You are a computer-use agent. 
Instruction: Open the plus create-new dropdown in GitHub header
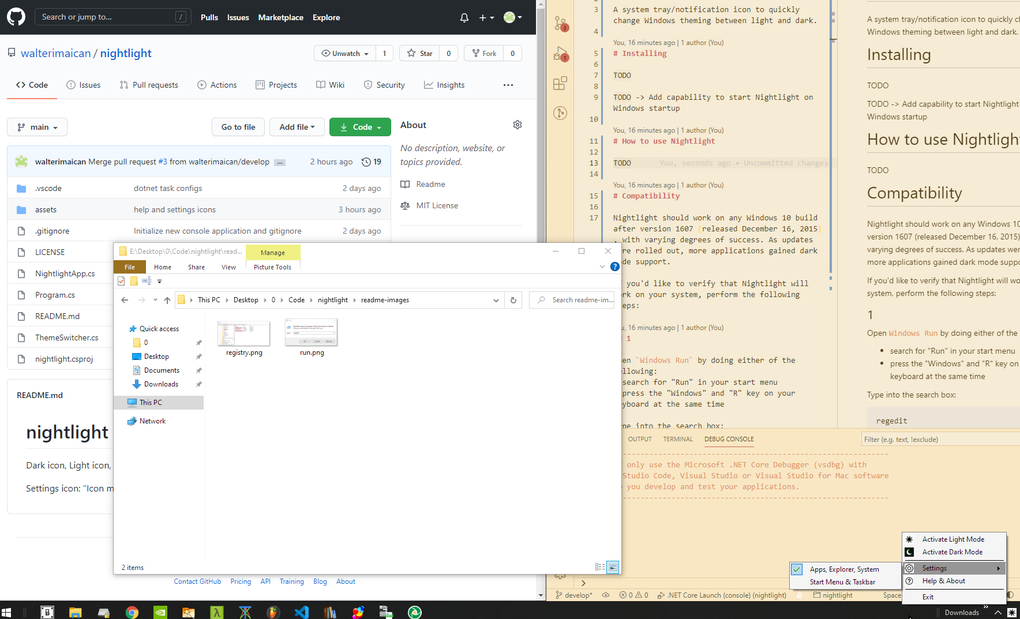pyautogui.click(x=486, y=18)
